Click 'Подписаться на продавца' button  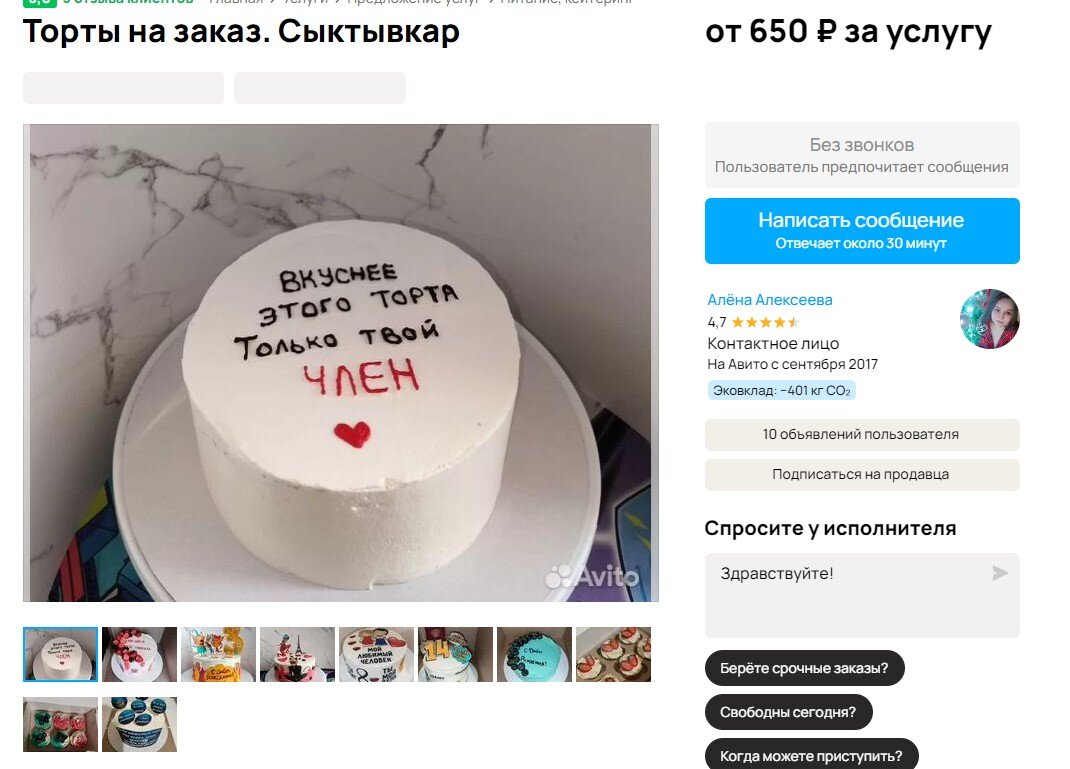[x=862, y=474]
